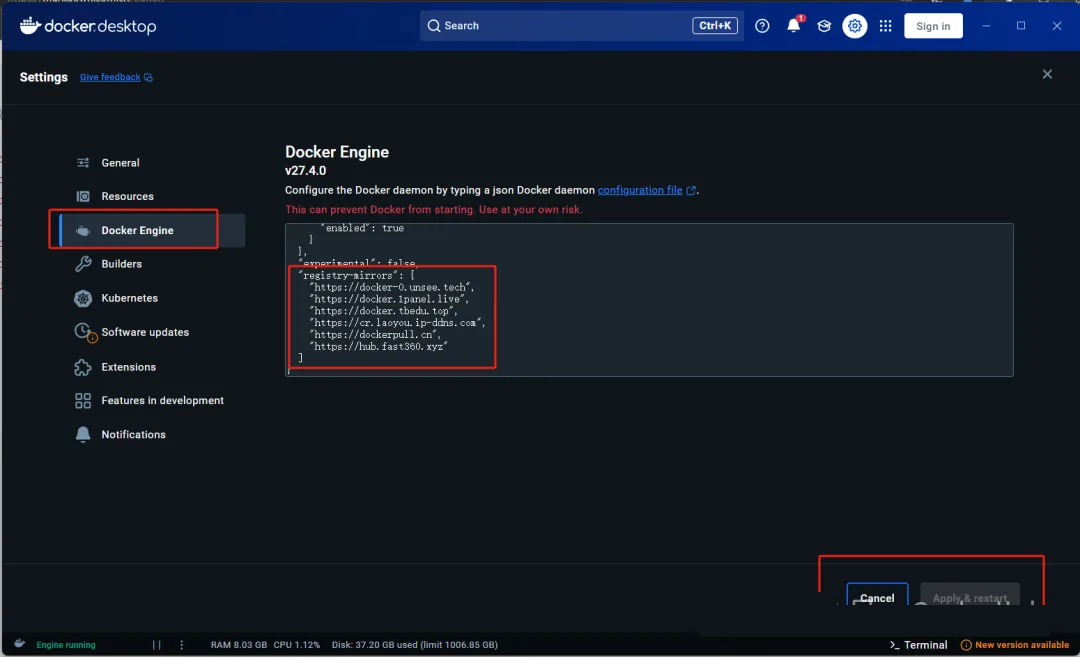The width and height of the screenshot is (1080, 657).
Task: Click the Ctrl+K shortcut badge
Action: click(714, 25)
